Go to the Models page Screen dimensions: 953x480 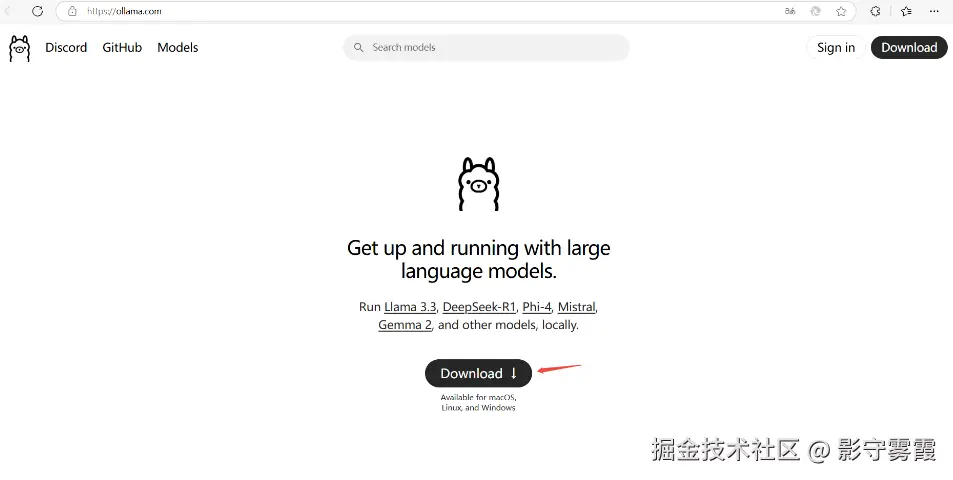pos(177,47)
